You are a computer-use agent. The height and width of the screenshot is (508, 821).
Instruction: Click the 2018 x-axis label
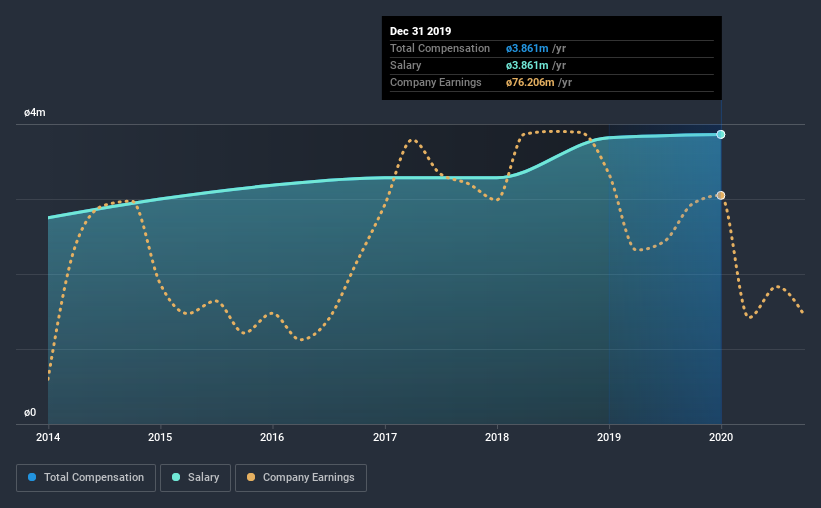coord(497,437)
